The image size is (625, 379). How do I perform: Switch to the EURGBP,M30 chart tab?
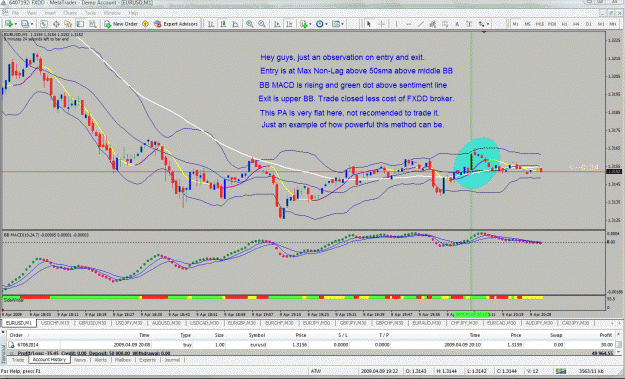click(242, 323)
